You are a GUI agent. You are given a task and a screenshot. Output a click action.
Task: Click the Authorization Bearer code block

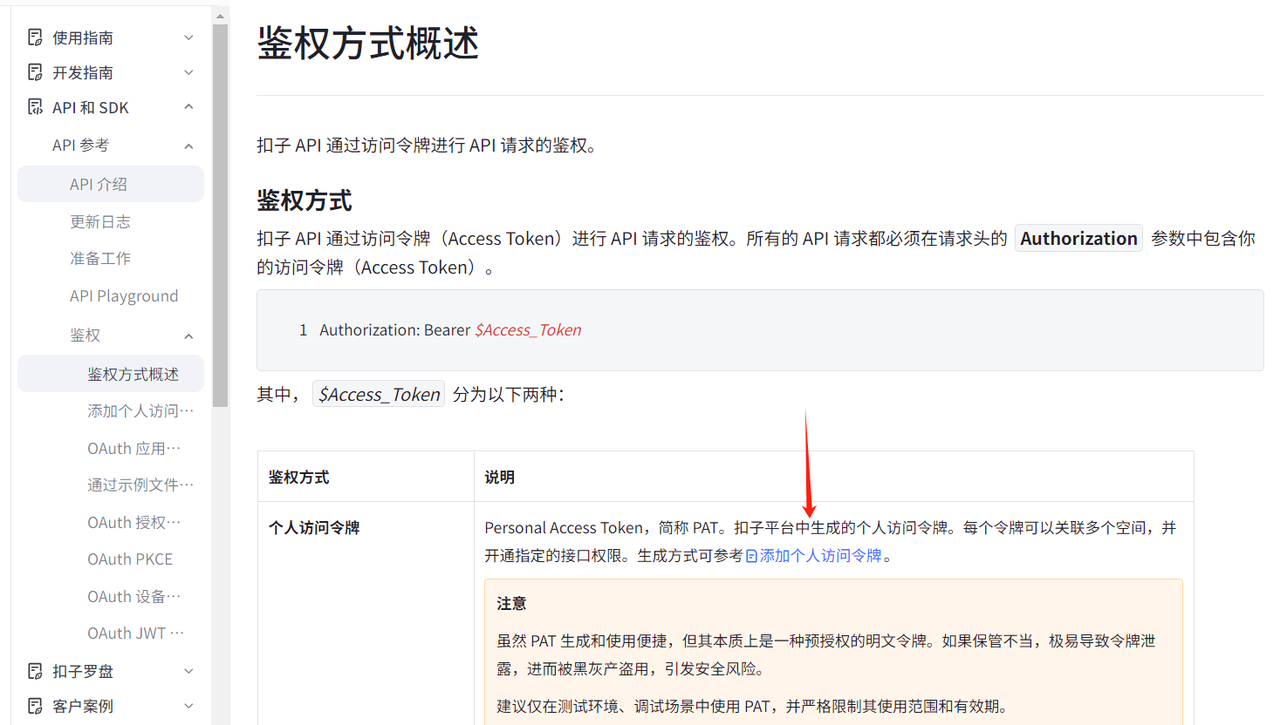(x=760, y=330)
